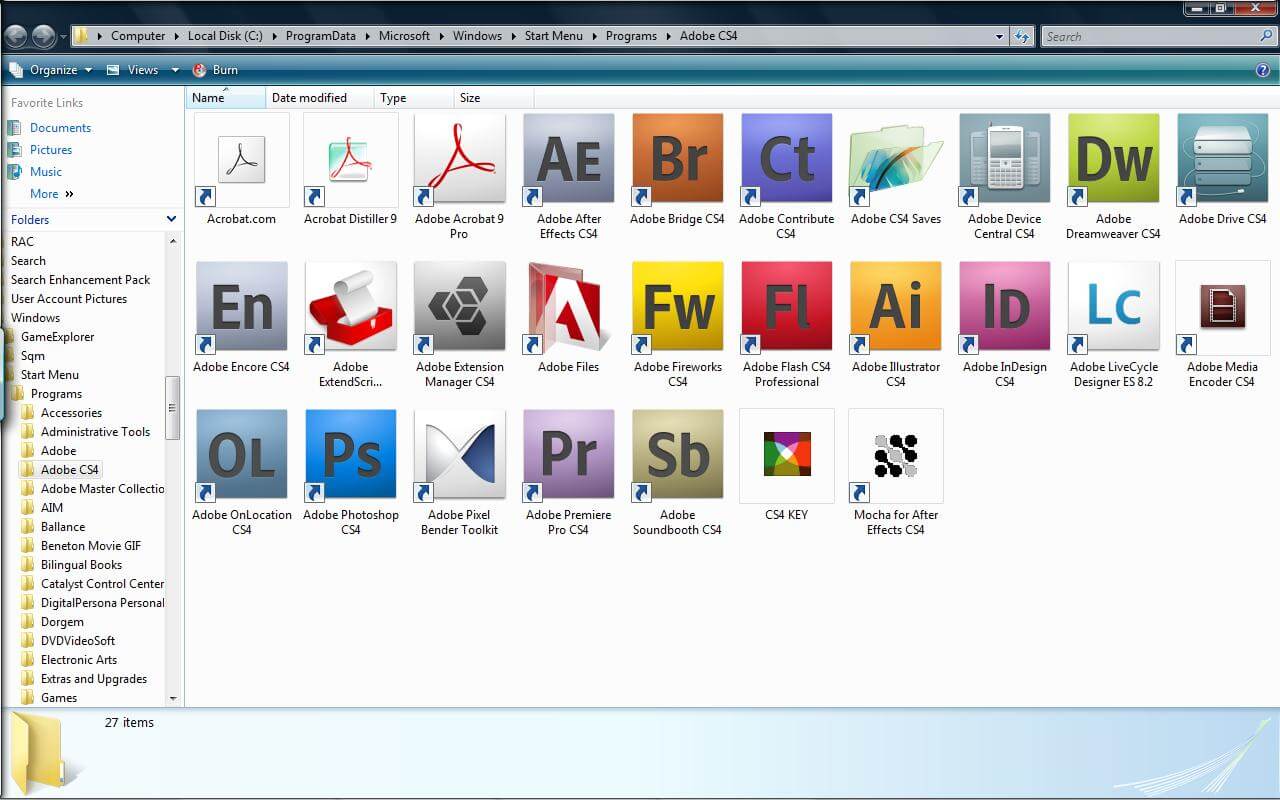Click the Adobe Contribute CS4 icon
The image size is (1280, 800).
coord(786,160)
